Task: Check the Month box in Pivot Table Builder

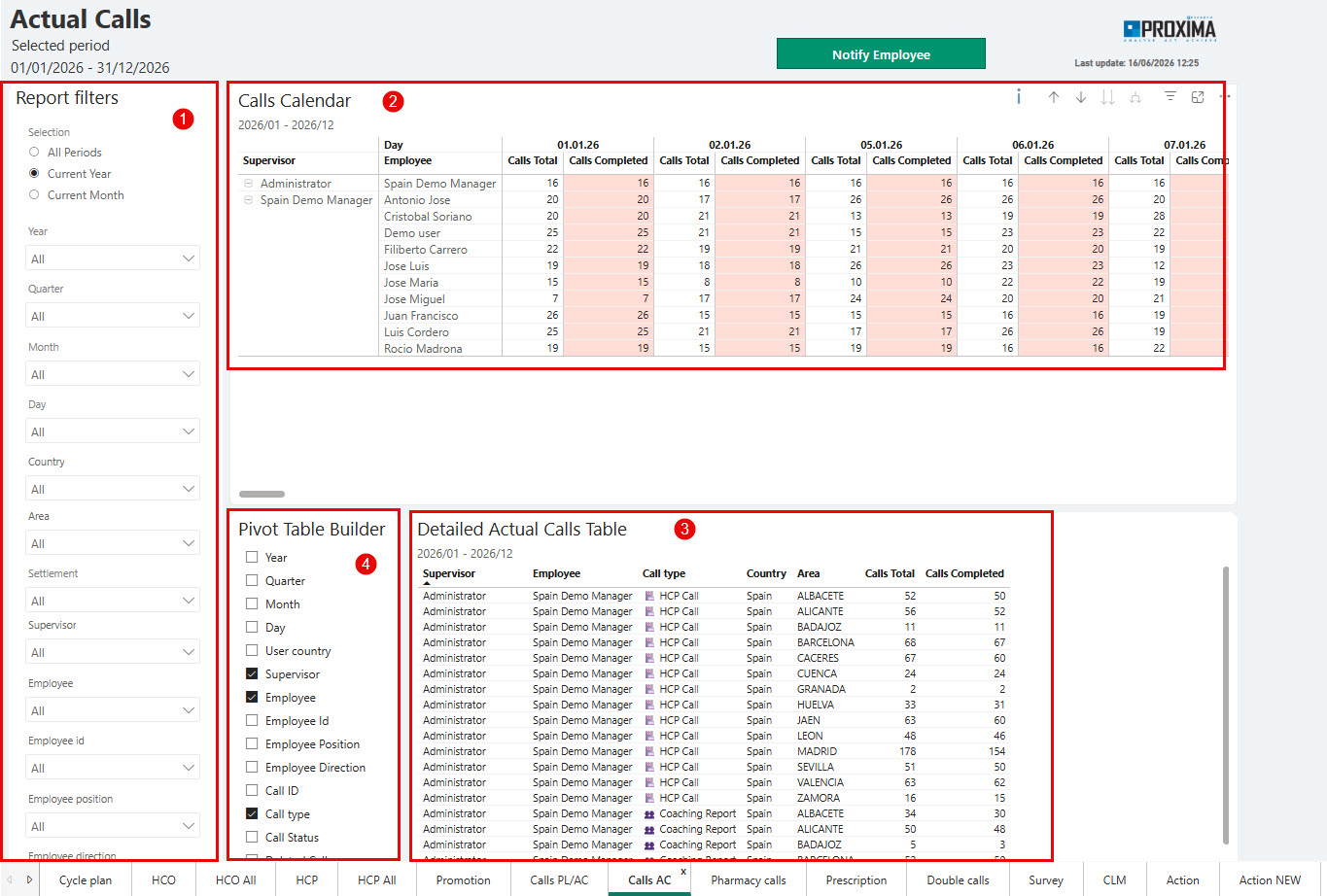Action: point(252,604)
